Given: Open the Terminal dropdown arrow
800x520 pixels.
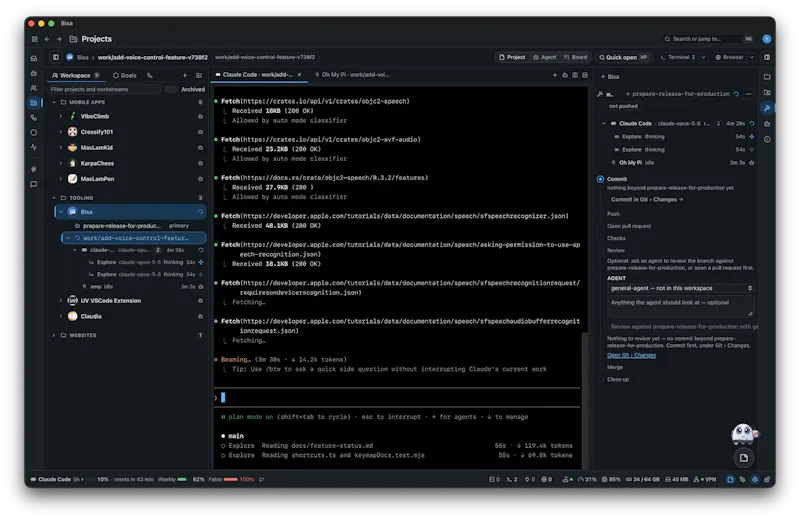Looking at the screenshot, I should tap(703, 57).
